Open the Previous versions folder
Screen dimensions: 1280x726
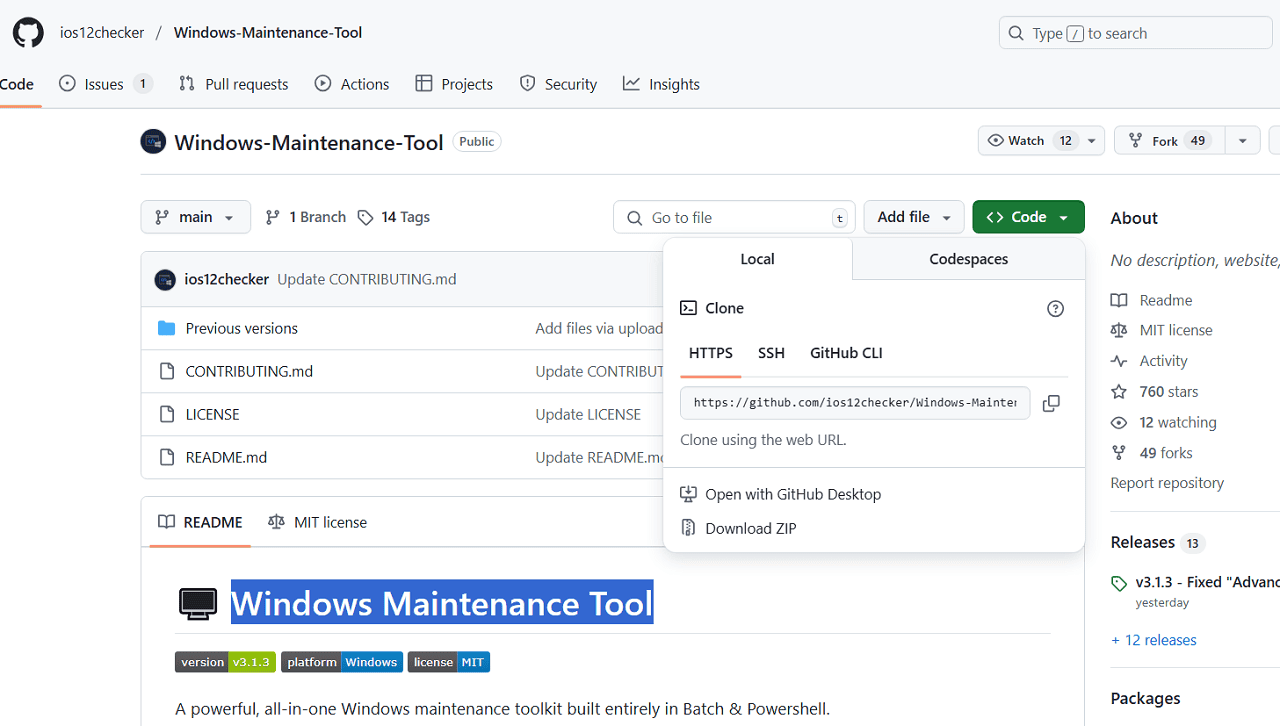click(242, 328)
